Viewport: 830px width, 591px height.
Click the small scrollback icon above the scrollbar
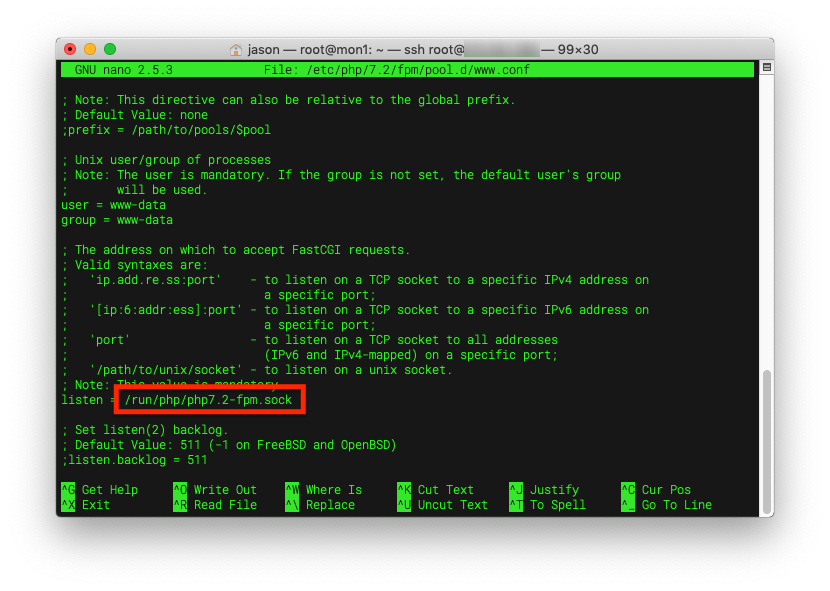(x=766, y=68)
